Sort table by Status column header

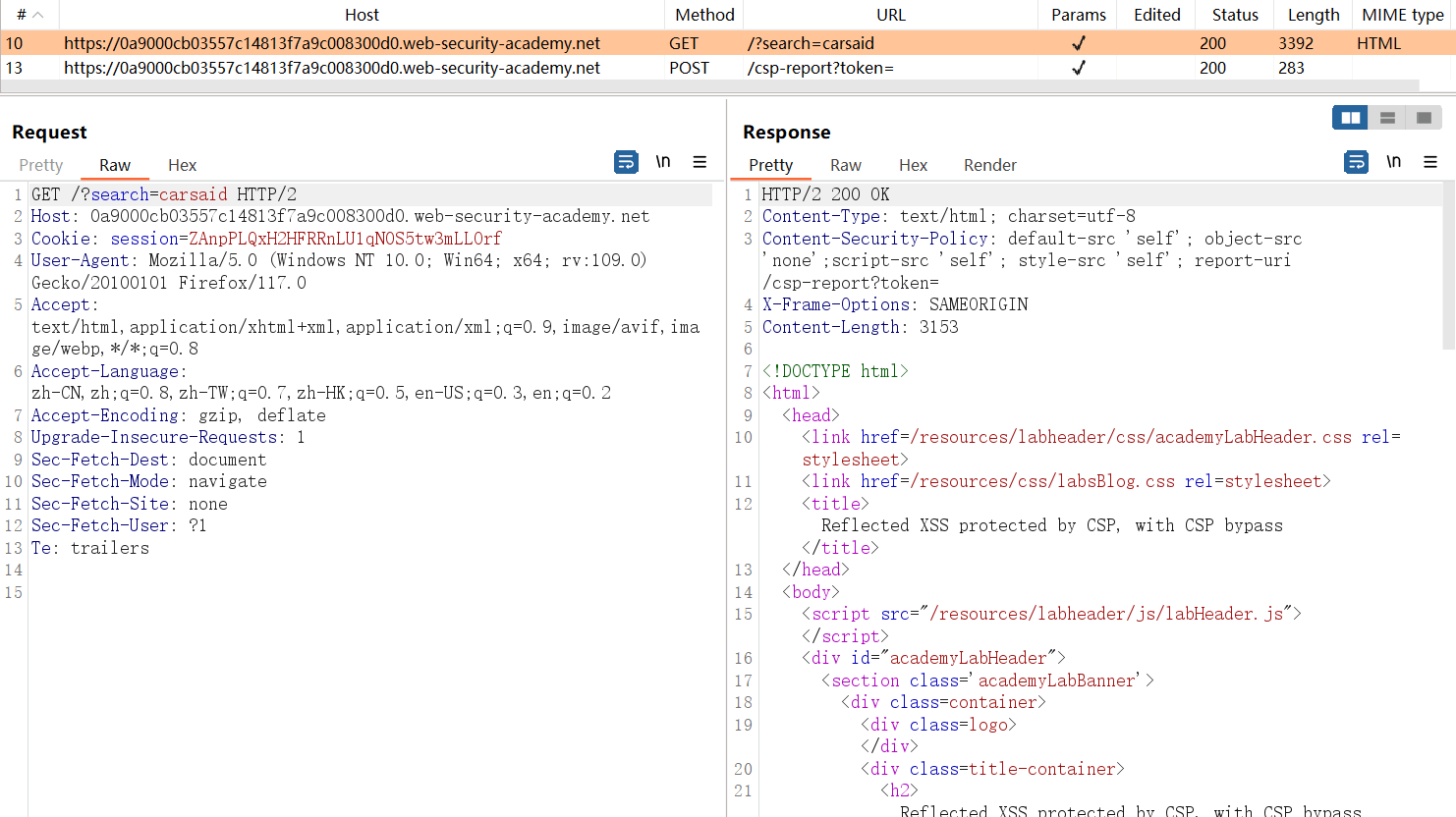pos(1234,15)
